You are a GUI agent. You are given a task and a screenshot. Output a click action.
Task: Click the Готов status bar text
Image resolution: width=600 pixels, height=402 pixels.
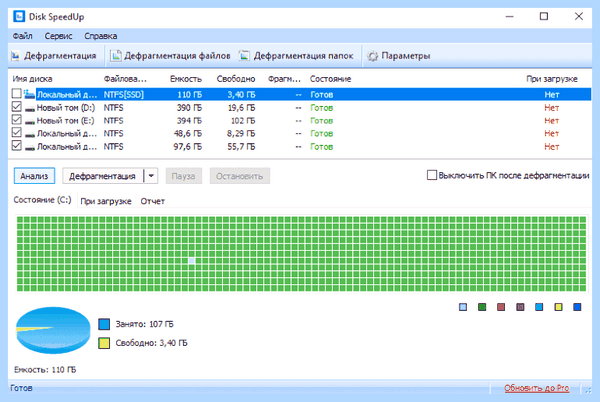[x=21, y=388]
